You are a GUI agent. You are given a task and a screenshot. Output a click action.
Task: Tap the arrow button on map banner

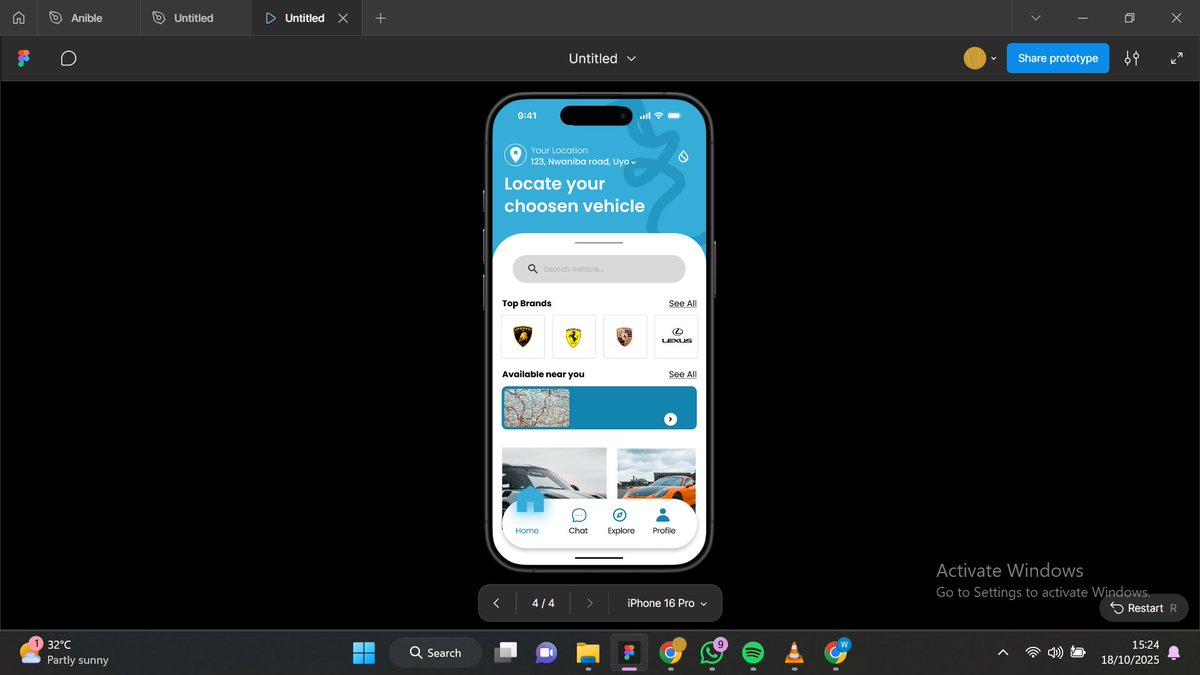click(x=670, y=419)
